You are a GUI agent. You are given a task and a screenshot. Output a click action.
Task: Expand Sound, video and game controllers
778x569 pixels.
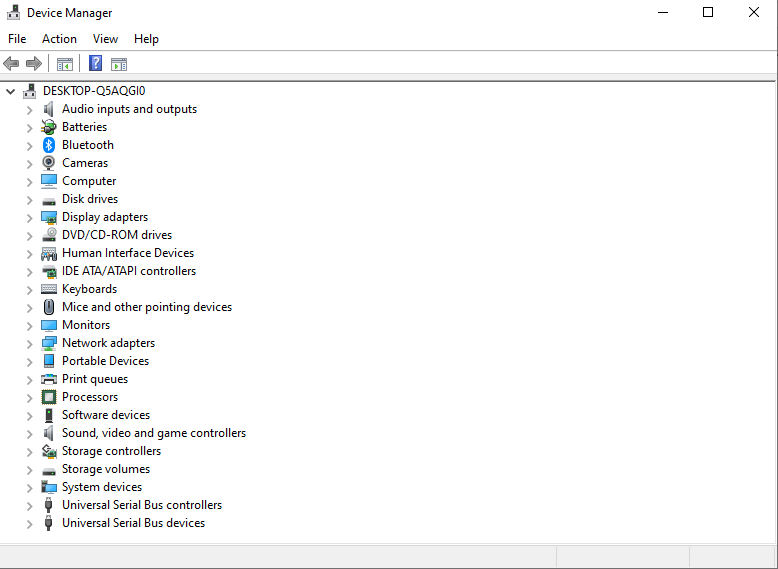pyautogui.click(x=29, y=433)
